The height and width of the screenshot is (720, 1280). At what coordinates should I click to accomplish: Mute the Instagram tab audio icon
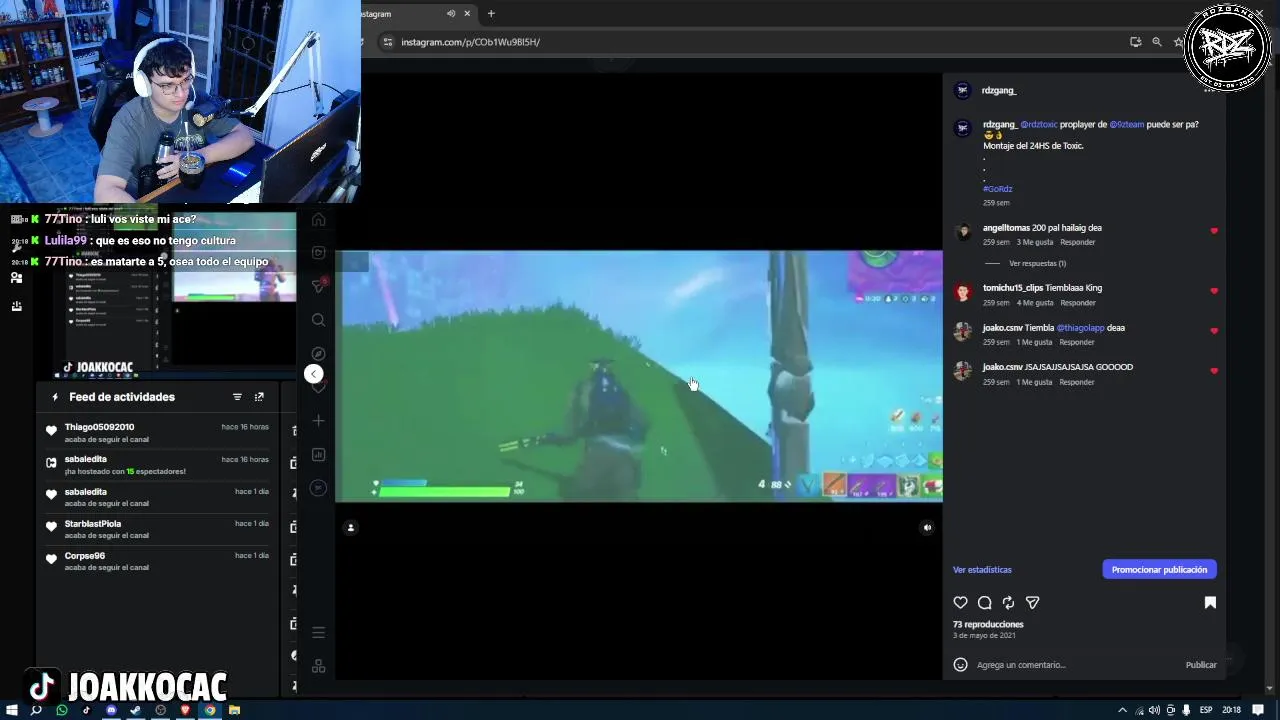point(451,14)
